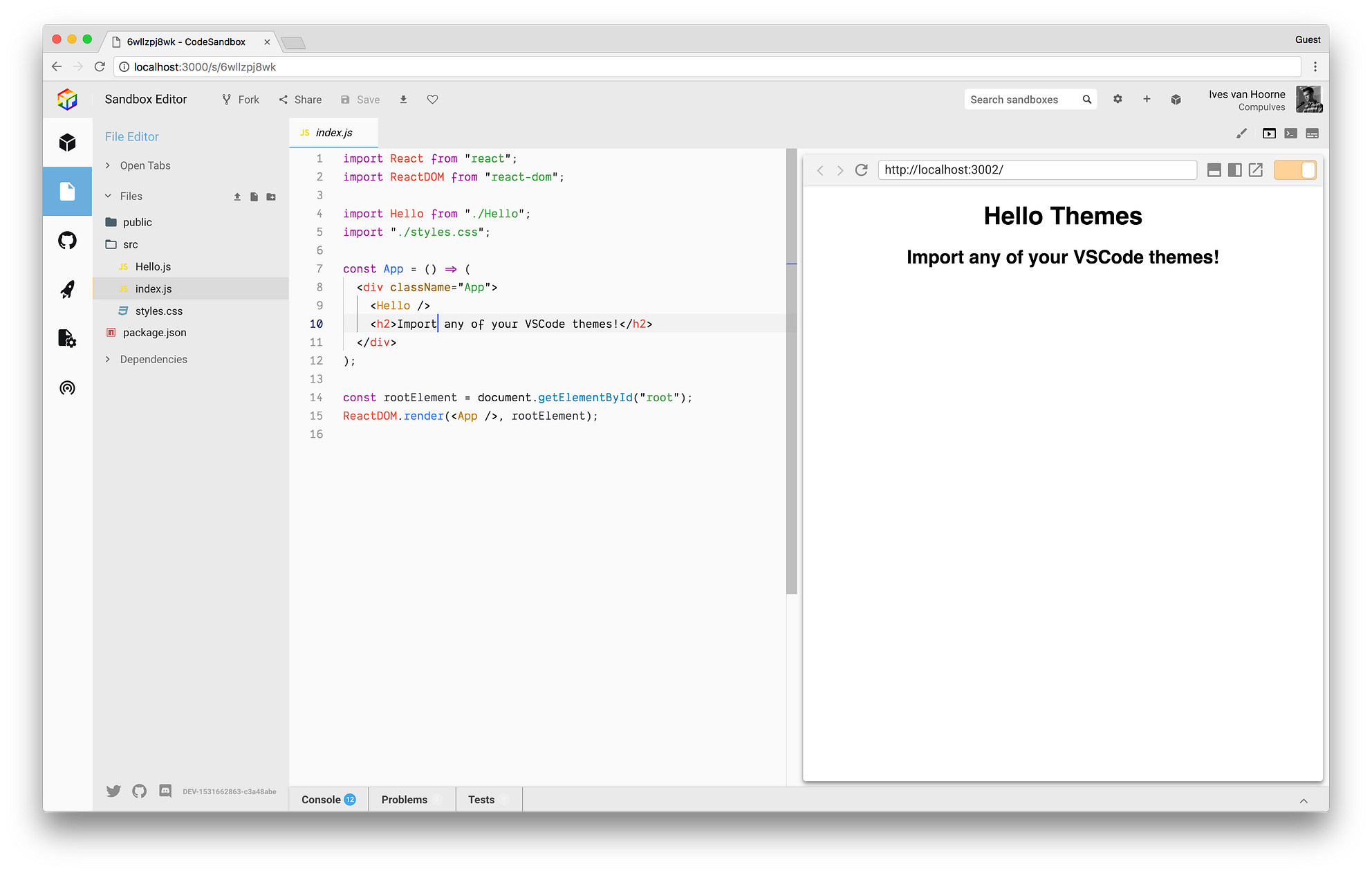Viewport: 1372px width, 873px height.
Task: Open the Live collaboration panel
Action: [x=67, y=388]
